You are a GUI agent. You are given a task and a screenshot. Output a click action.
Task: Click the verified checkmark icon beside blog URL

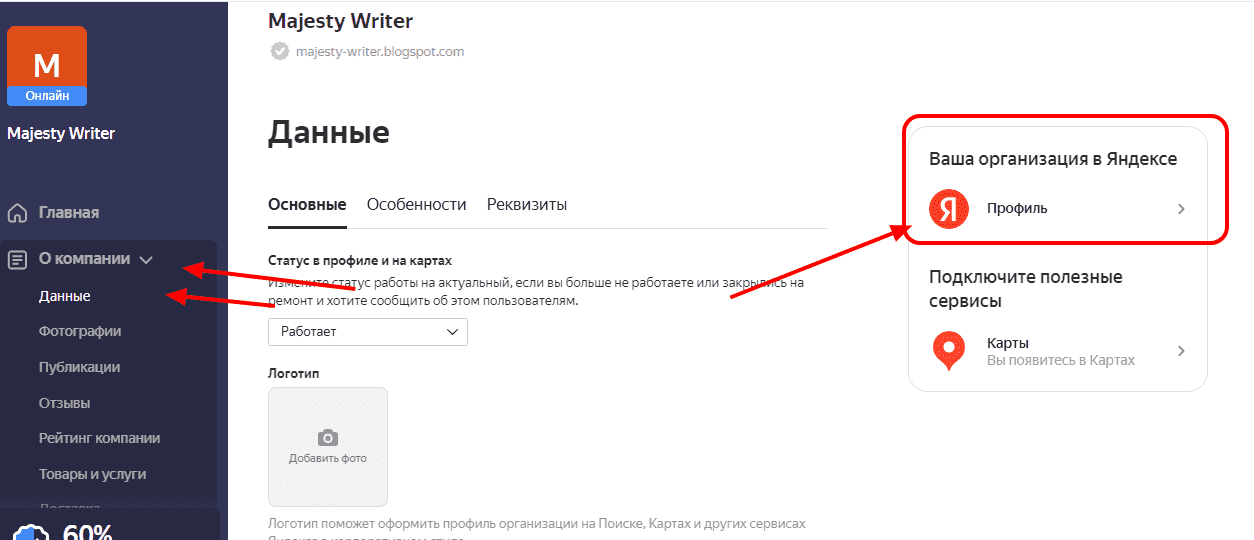click(x=279, y=51)
